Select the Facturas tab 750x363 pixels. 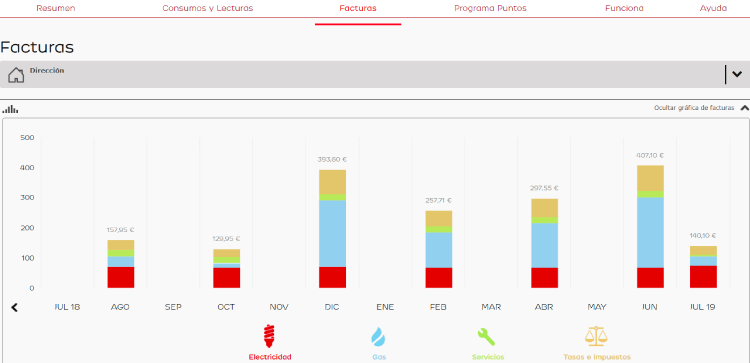(x=358, y=8)
